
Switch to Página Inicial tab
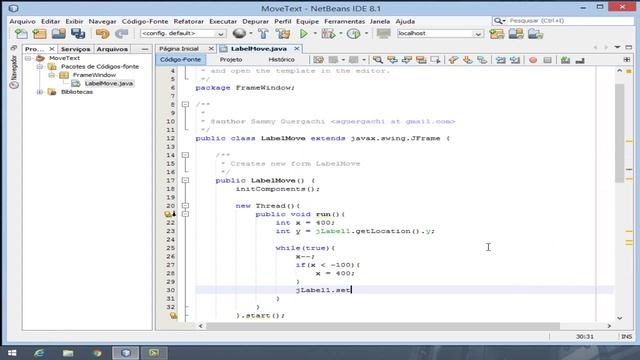click(179, 49)
